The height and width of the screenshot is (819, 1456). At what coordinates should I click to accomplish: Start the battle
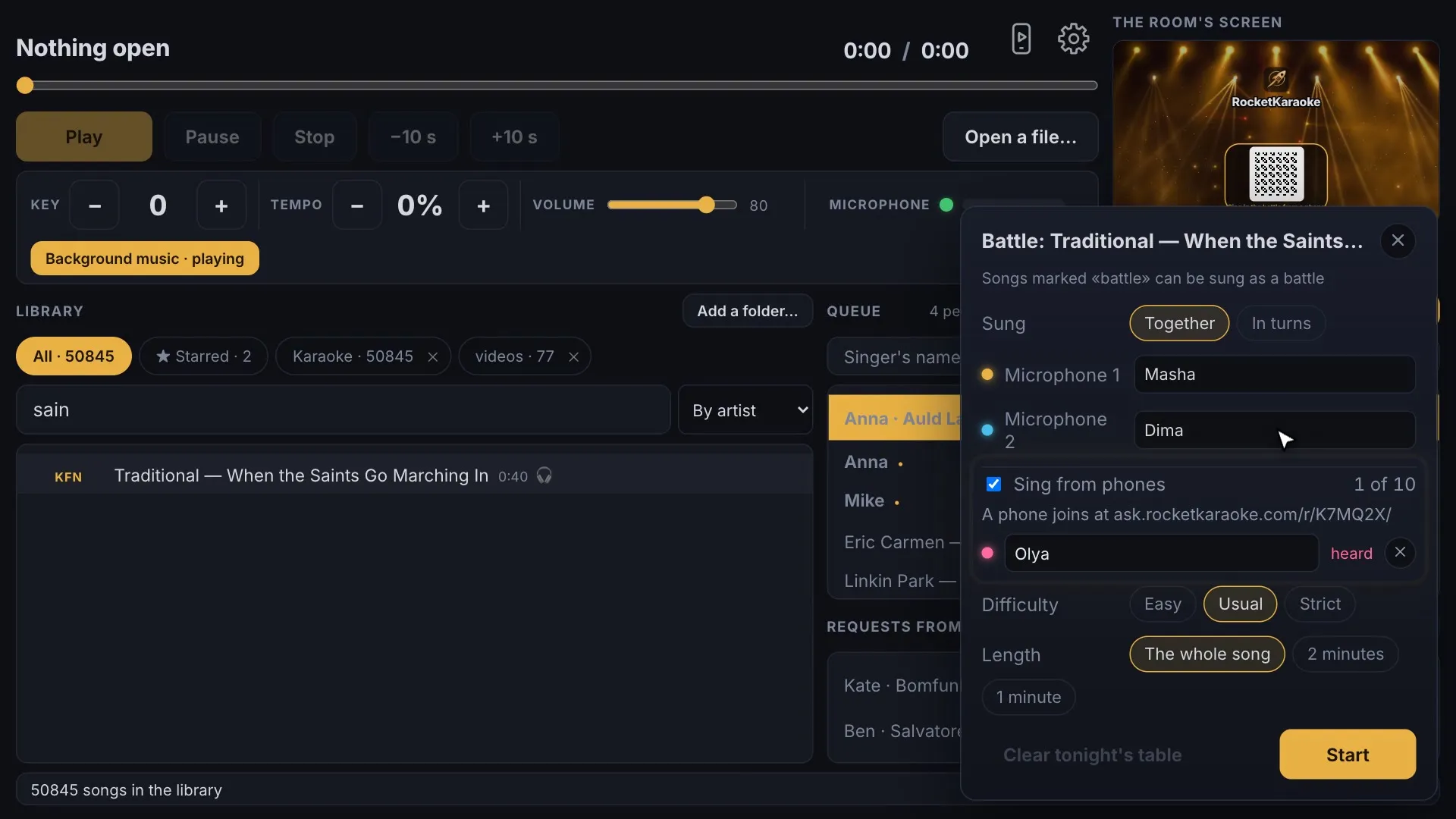tap(1348, 755)
